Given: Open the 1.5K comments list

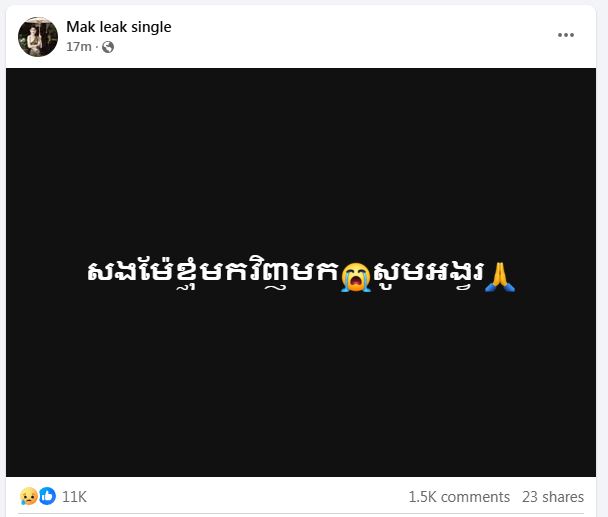Looking at the screenshot, I should [x=459, y=497].
